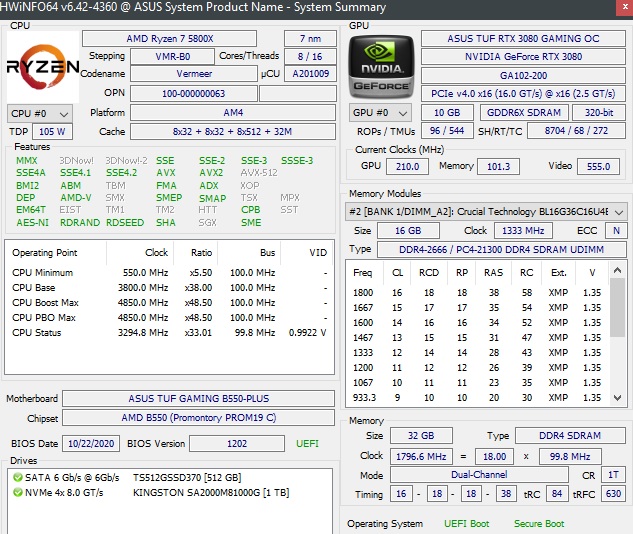Click the Vermeer codename field
The height and width of the screenshot is (534, 633).
[194, 74]
